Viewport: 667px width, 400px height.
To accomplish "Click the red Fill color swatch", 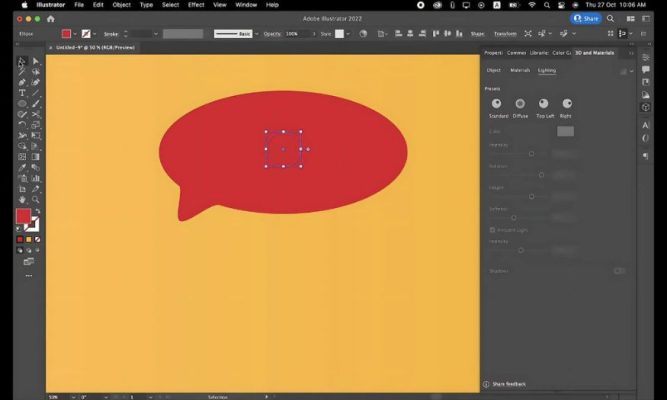I will tap(24, 216).
